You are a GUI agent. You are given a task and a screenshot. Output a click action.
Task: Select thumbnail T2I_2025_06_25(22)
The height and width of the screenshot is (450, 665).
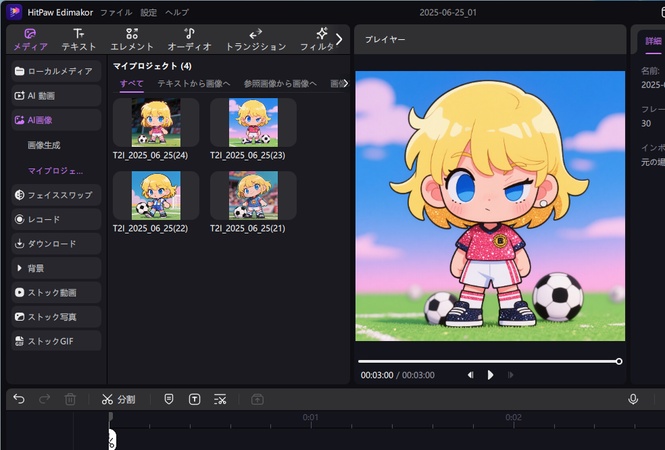tap(156, 195)
